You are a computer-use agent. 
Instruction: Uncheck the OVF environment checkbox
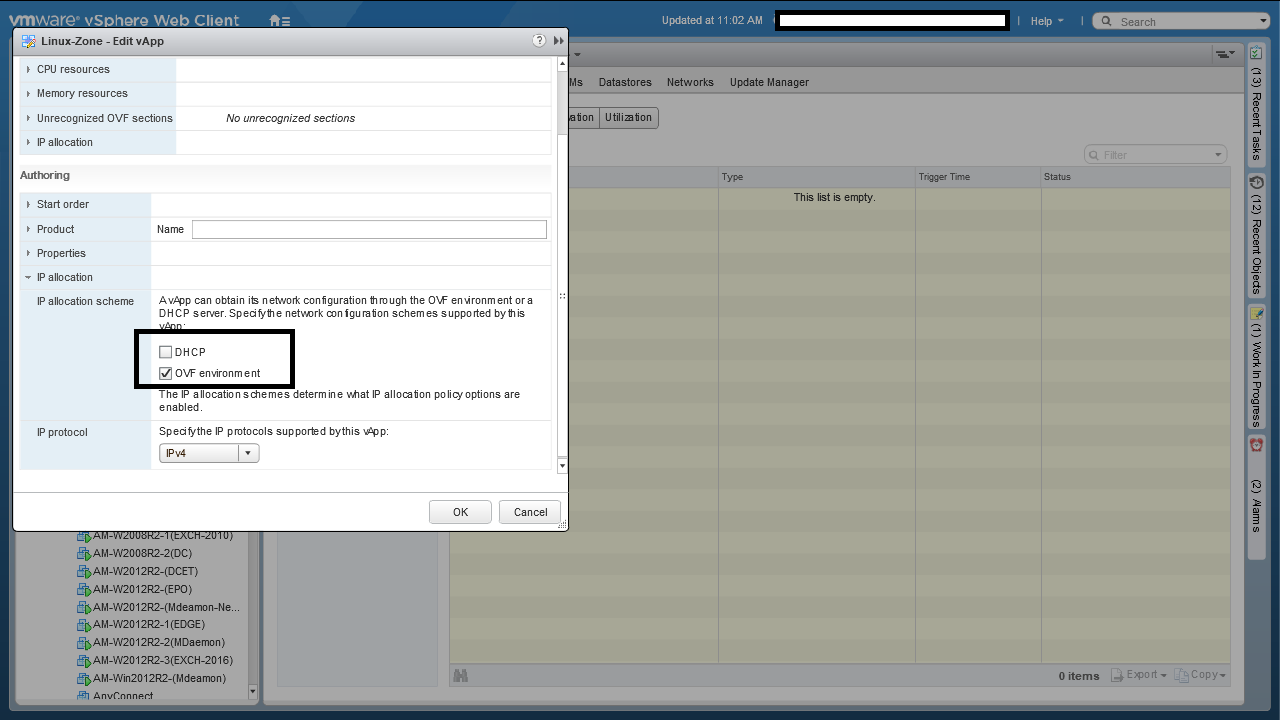166,373
